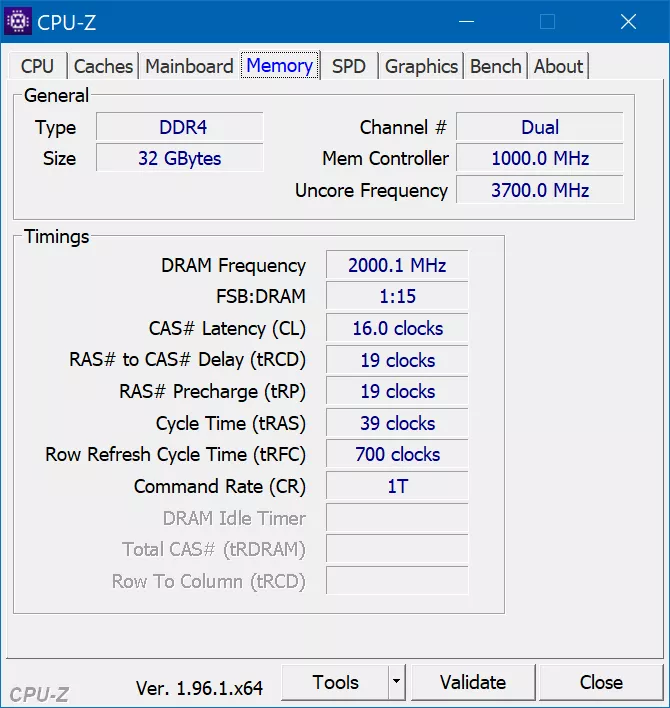The height and width of the screenshot is (708, 670).
Task: Click the empty Row To Column field
Action: point(397,581)
